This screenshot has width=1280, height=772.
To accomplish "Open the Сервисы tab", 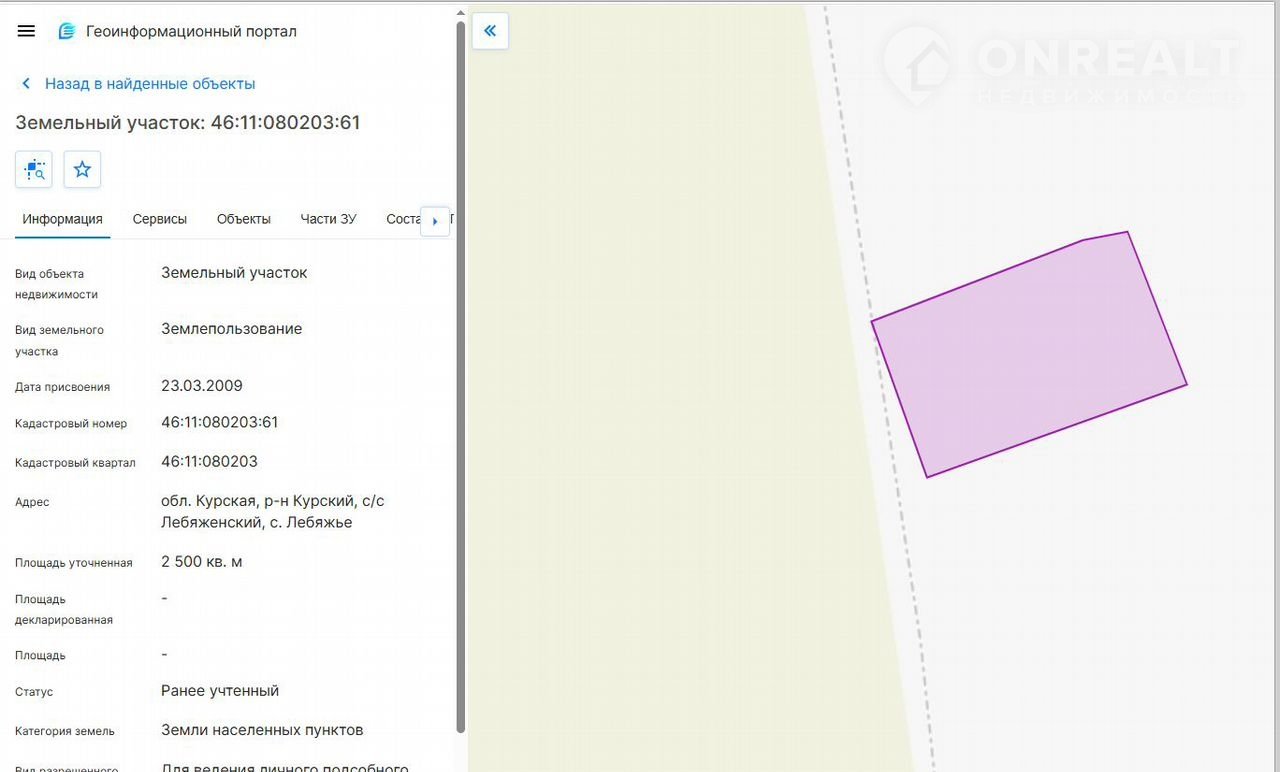I will pos(160,219).
